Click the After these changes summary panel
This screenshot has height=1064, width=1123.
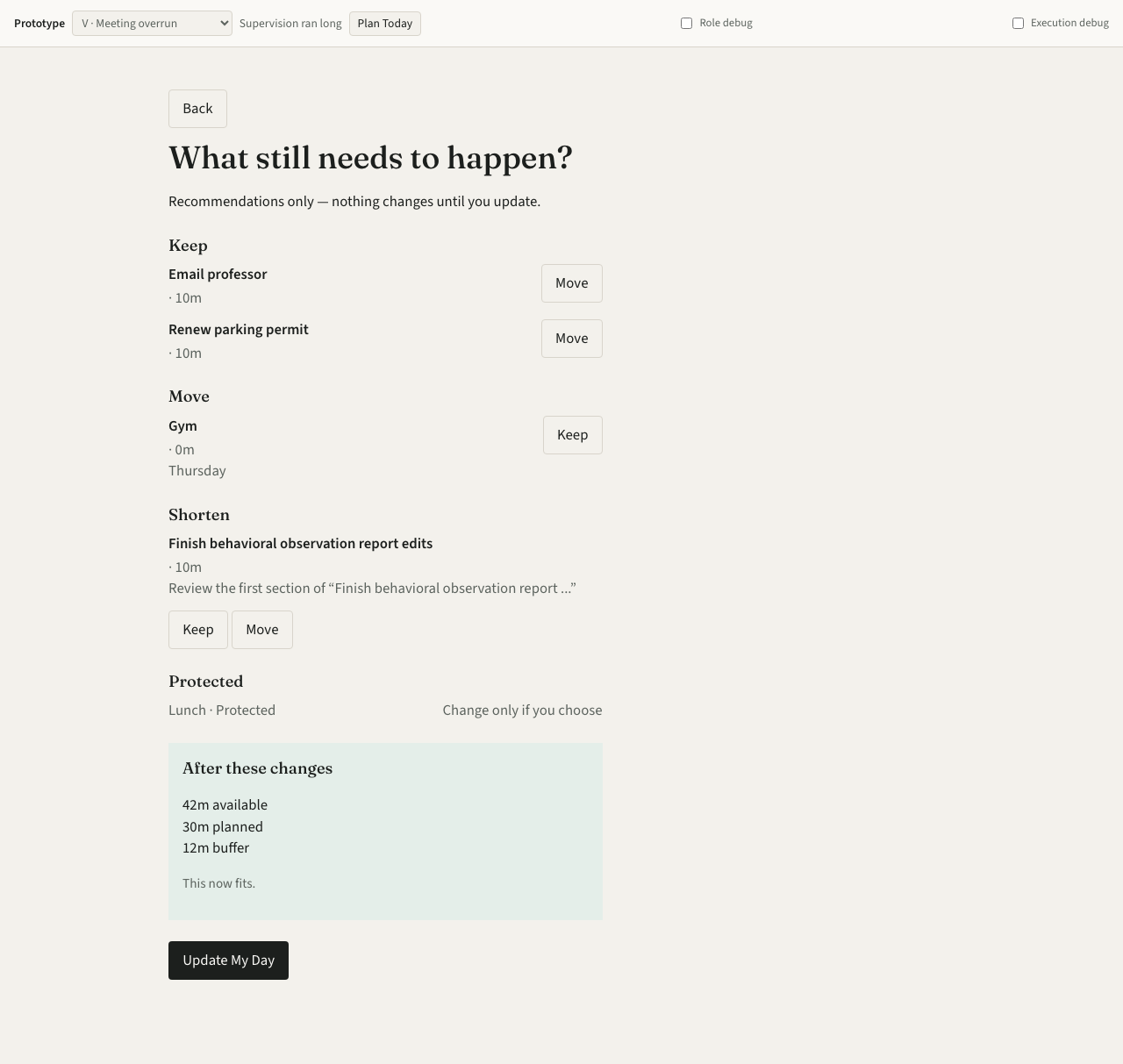(x=385, y=832)
